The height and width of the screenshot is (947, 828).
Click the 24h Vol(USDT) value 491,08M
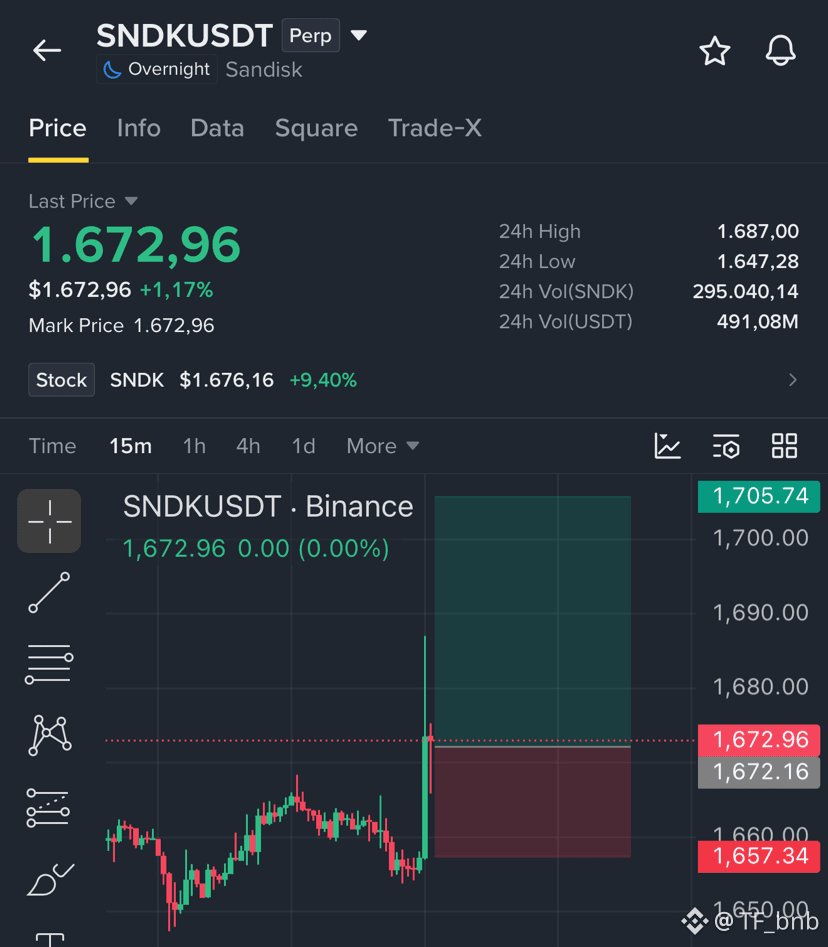[x=757, y=322]
